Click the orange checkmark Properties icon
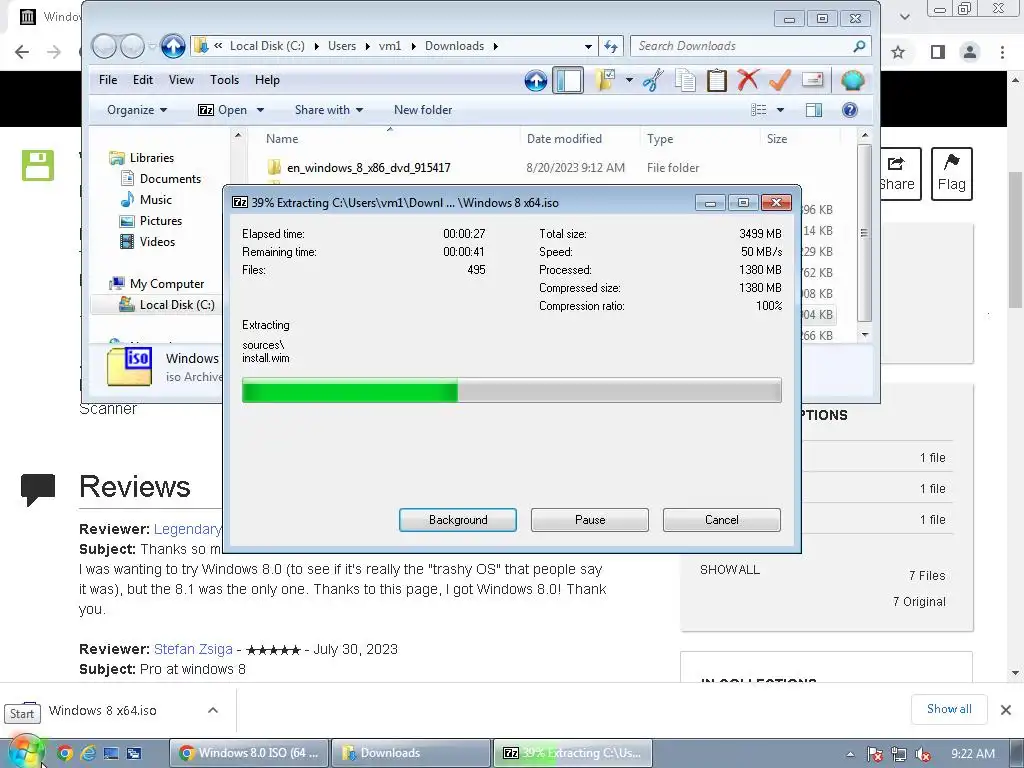 [780, 80]
